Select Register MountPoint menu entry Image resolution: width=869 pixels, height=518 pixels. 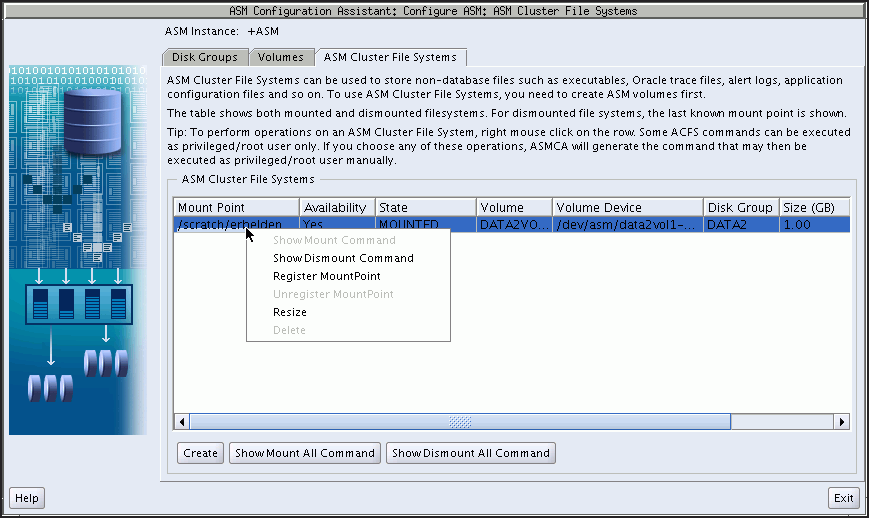(326, 276)
